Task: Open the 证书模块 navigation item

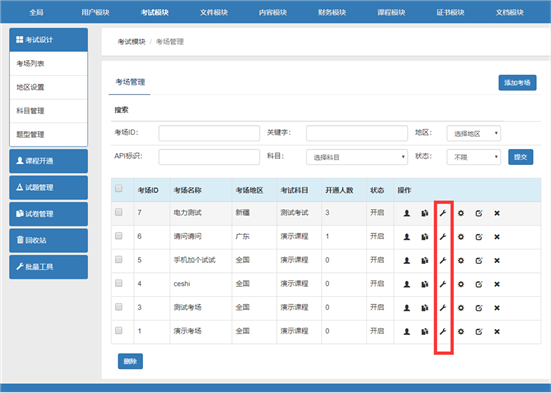Action: [450, 12]
